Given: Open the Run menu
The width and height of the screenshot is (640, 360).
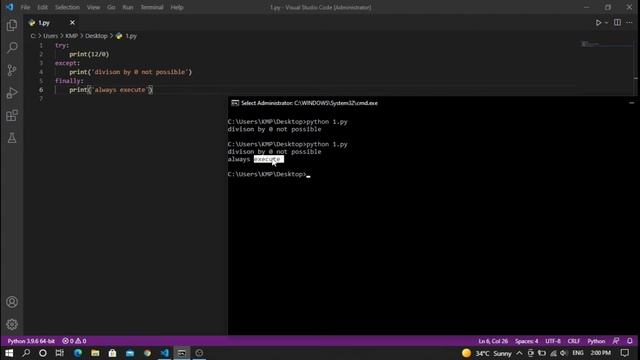Looking at the screenshot, I should point(128,7).
